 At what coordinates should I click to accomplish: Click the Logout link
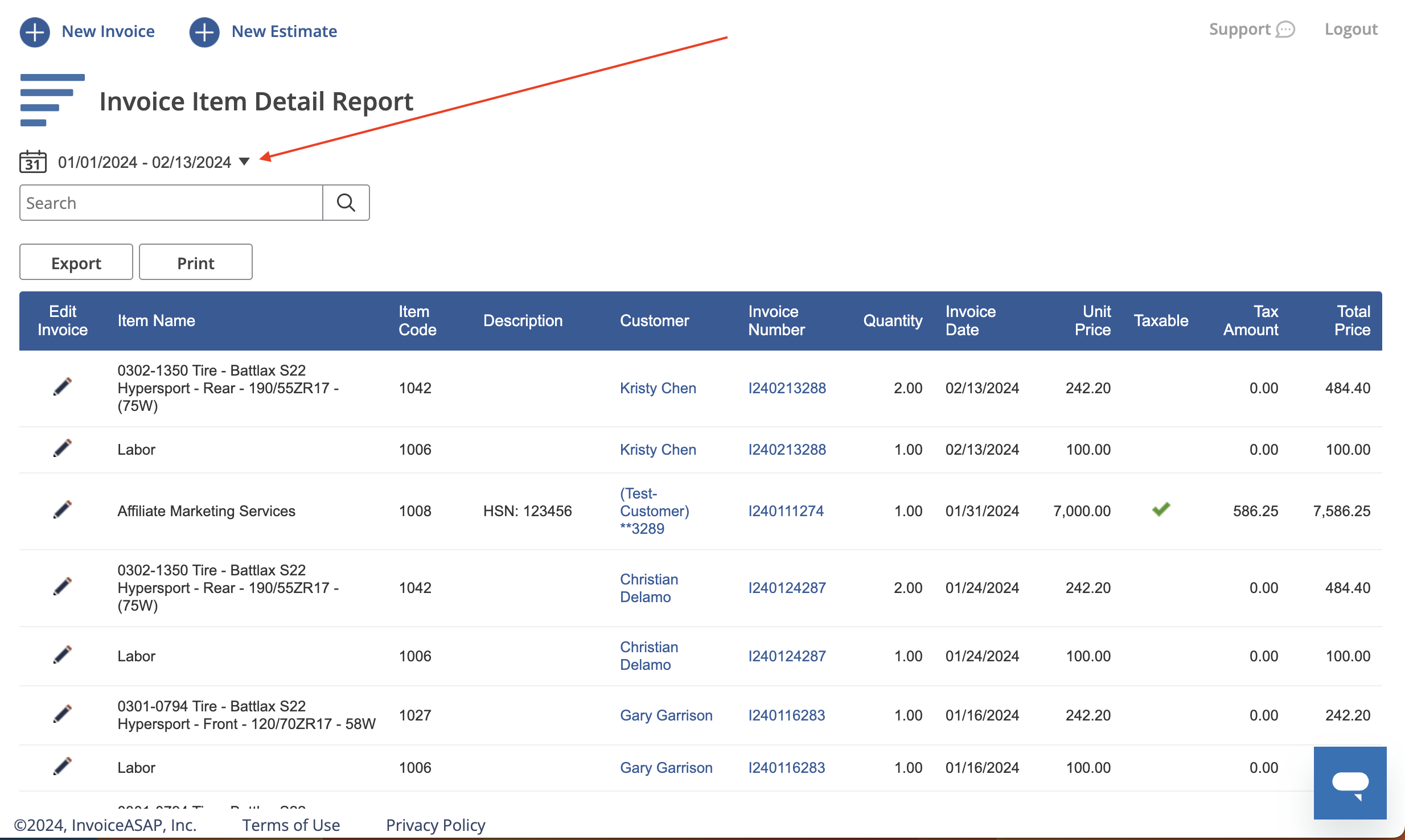point(1350,30)
